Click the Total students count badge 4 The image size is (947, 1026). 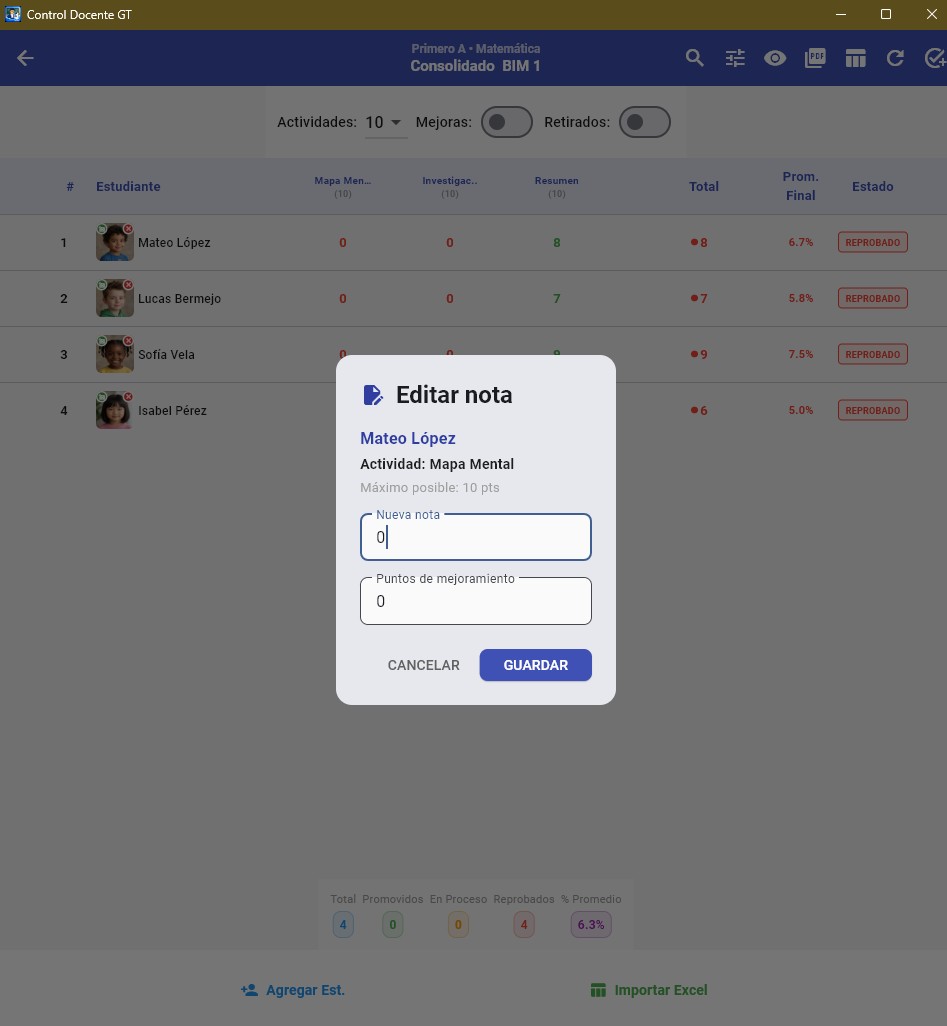[343, 925]
